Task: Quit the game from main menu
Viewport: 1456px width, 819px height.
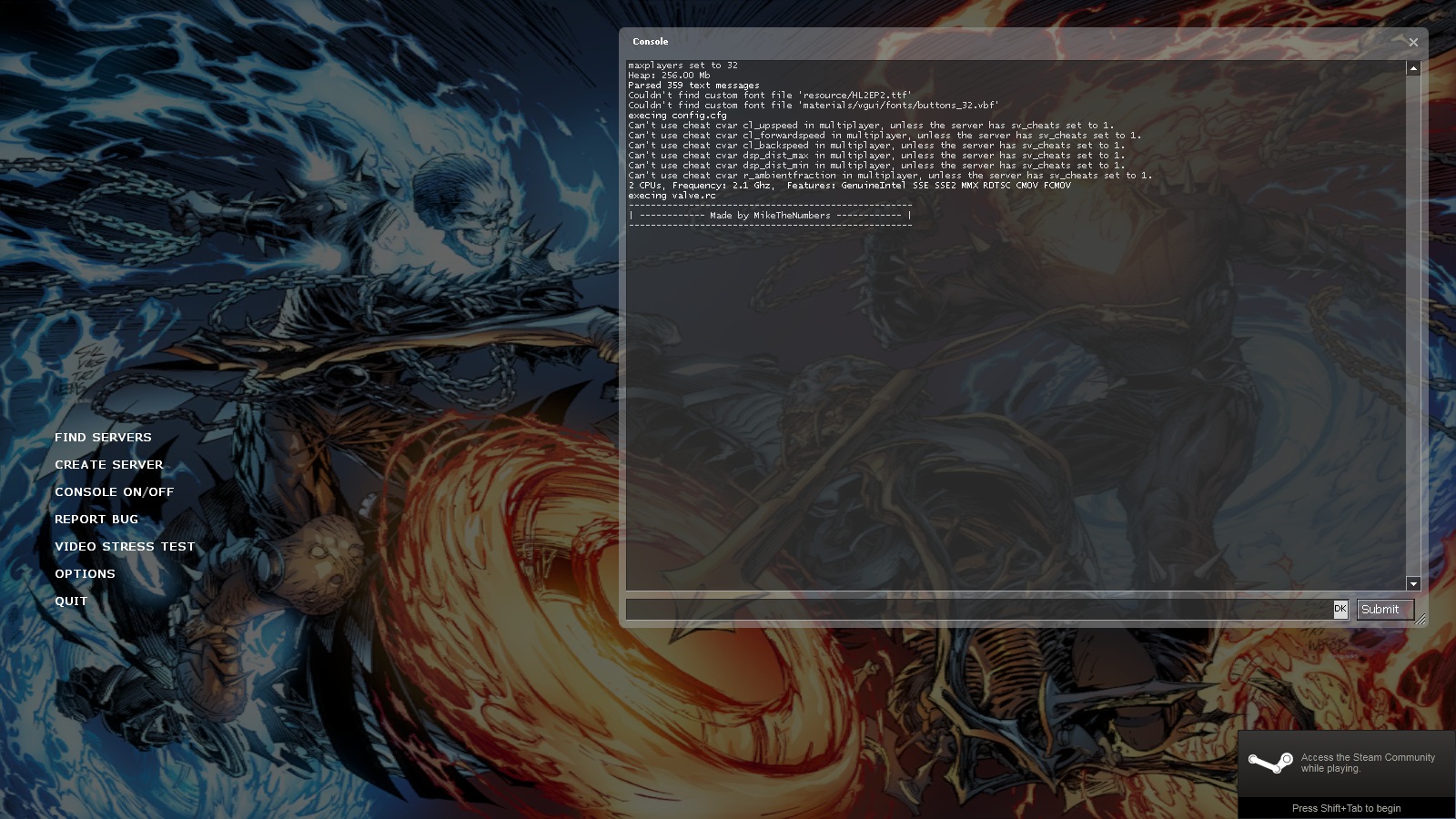Action: coord(71,602)
